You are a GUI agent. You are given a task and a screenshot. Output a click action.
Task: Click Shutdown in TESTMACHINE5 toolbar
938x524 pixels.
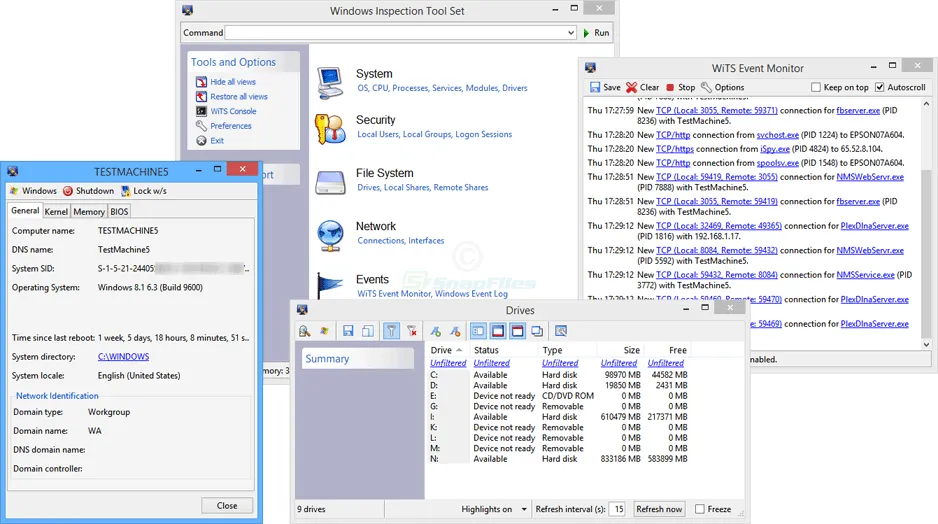pos(89,191)
